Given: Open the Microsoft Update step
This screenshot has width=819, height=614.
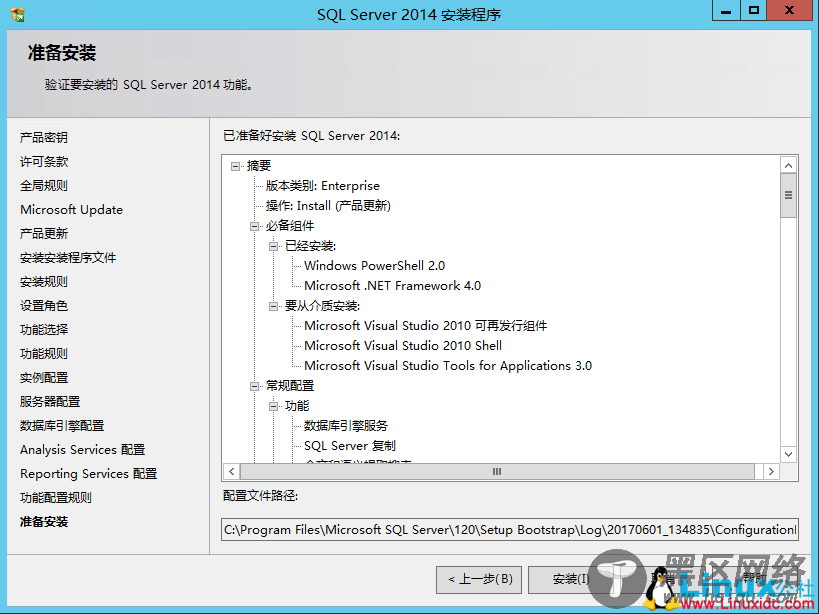Looking at the screenshot, I should [x=72, y=209].
